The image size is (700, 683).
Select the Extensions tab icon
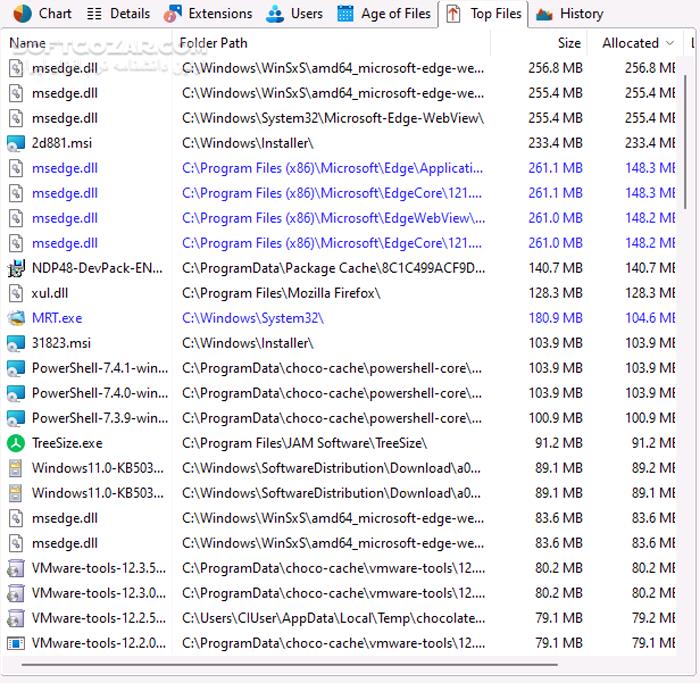[173, 14]
